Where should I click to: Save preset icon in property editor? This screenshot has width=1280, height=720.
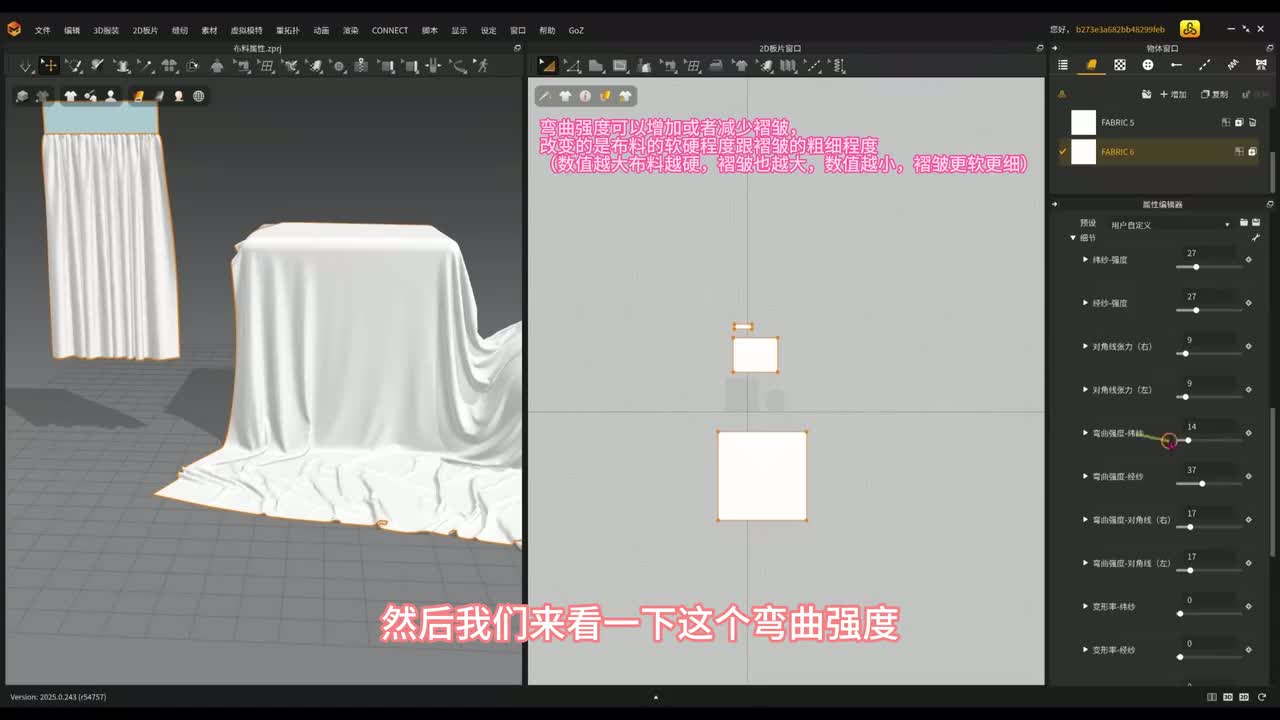tap(1256, 222)
